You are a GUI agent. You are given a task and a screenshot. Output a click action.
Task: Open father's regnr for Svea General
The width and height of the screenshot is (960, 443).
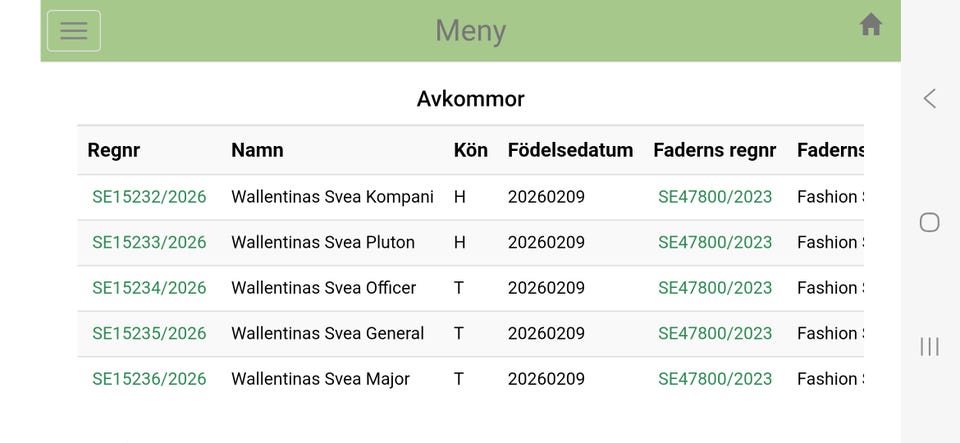tap(715, 333)
